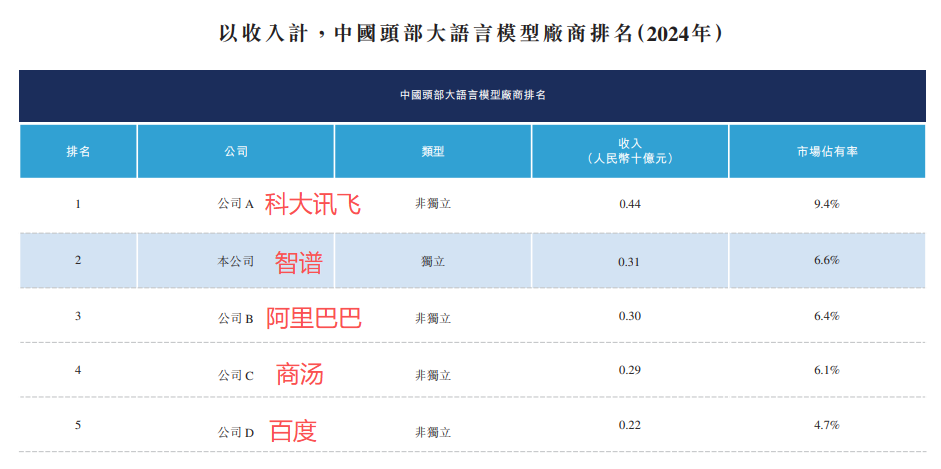Click the red label '百度'

[293, 431]
